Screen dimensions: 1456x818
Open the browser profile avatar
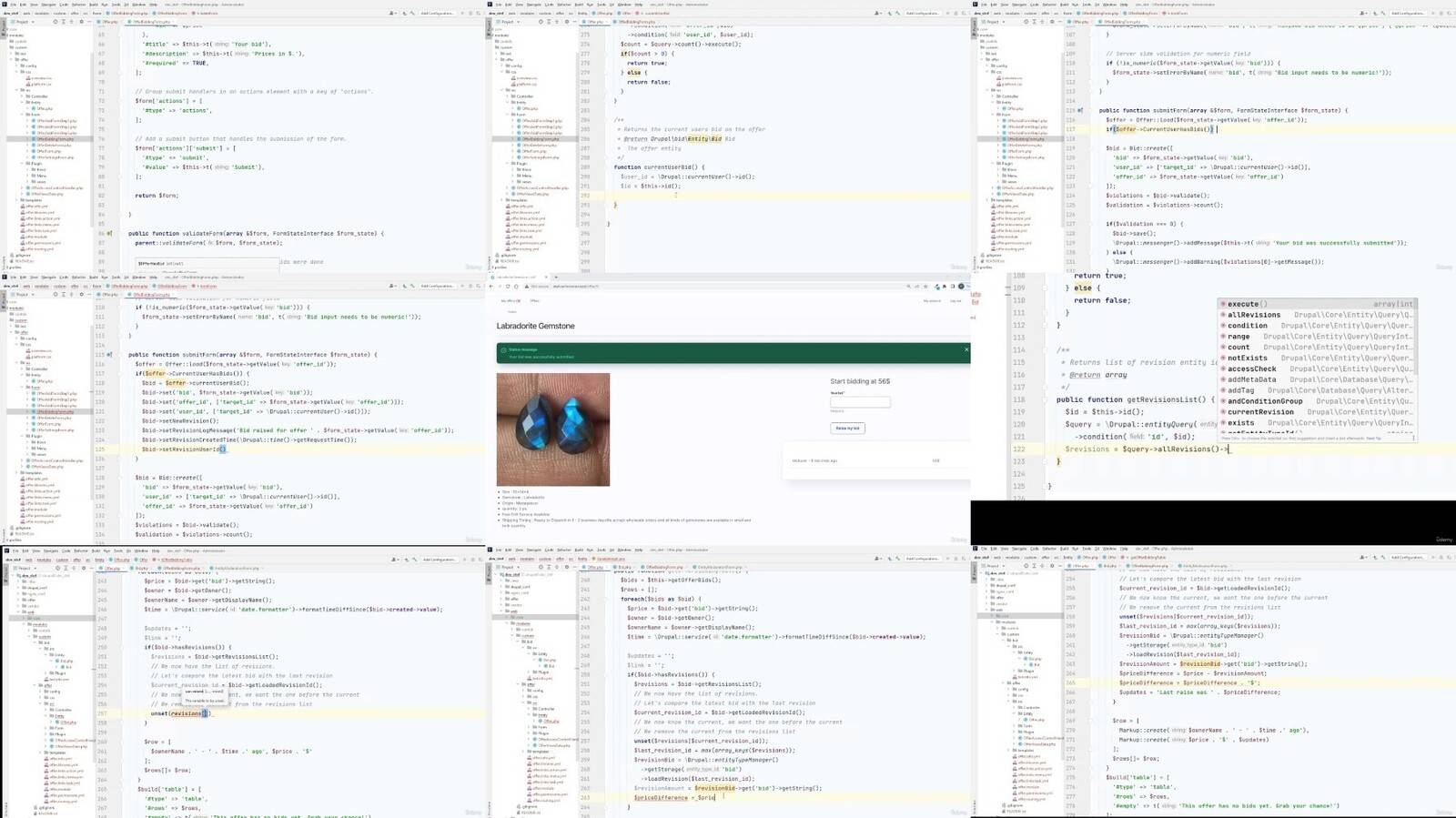point(961,287)
